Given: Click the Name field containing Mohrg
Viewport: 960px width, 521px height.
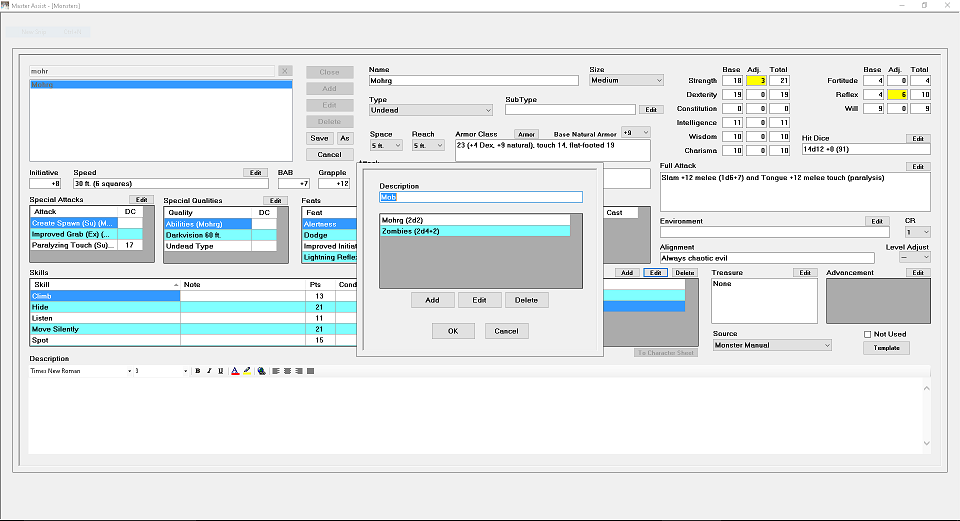Looking at the screenshot, I should coord(473,81).
